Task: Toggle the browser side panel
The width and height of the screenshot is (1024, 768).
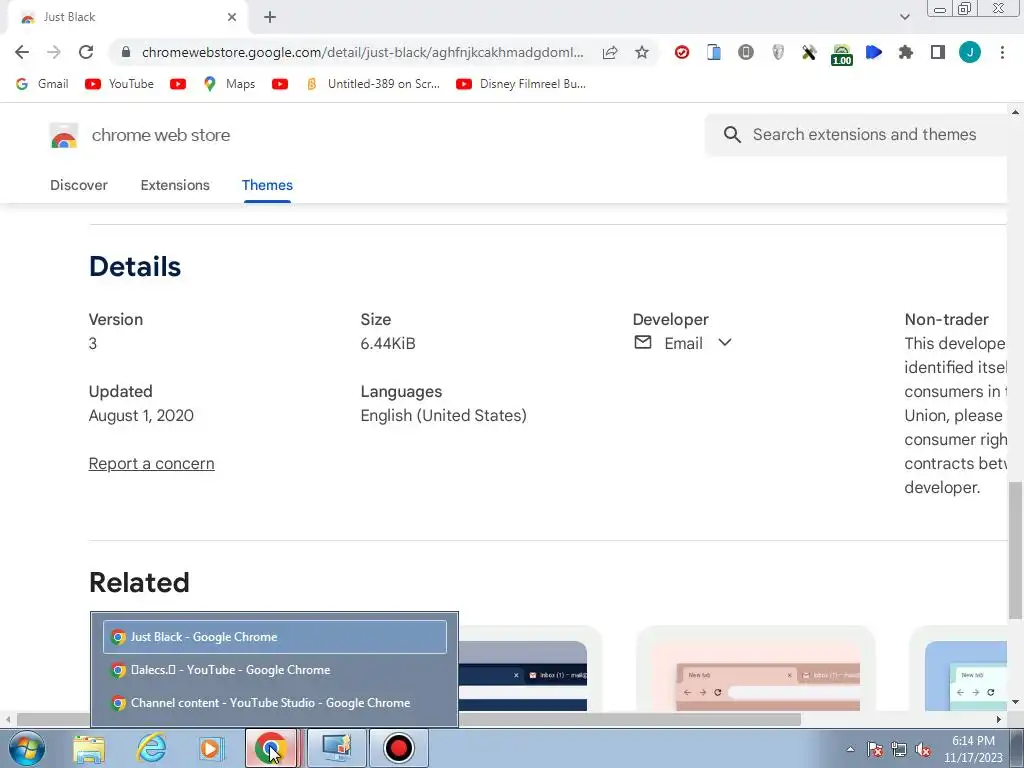Action: [x=938, y=52]
